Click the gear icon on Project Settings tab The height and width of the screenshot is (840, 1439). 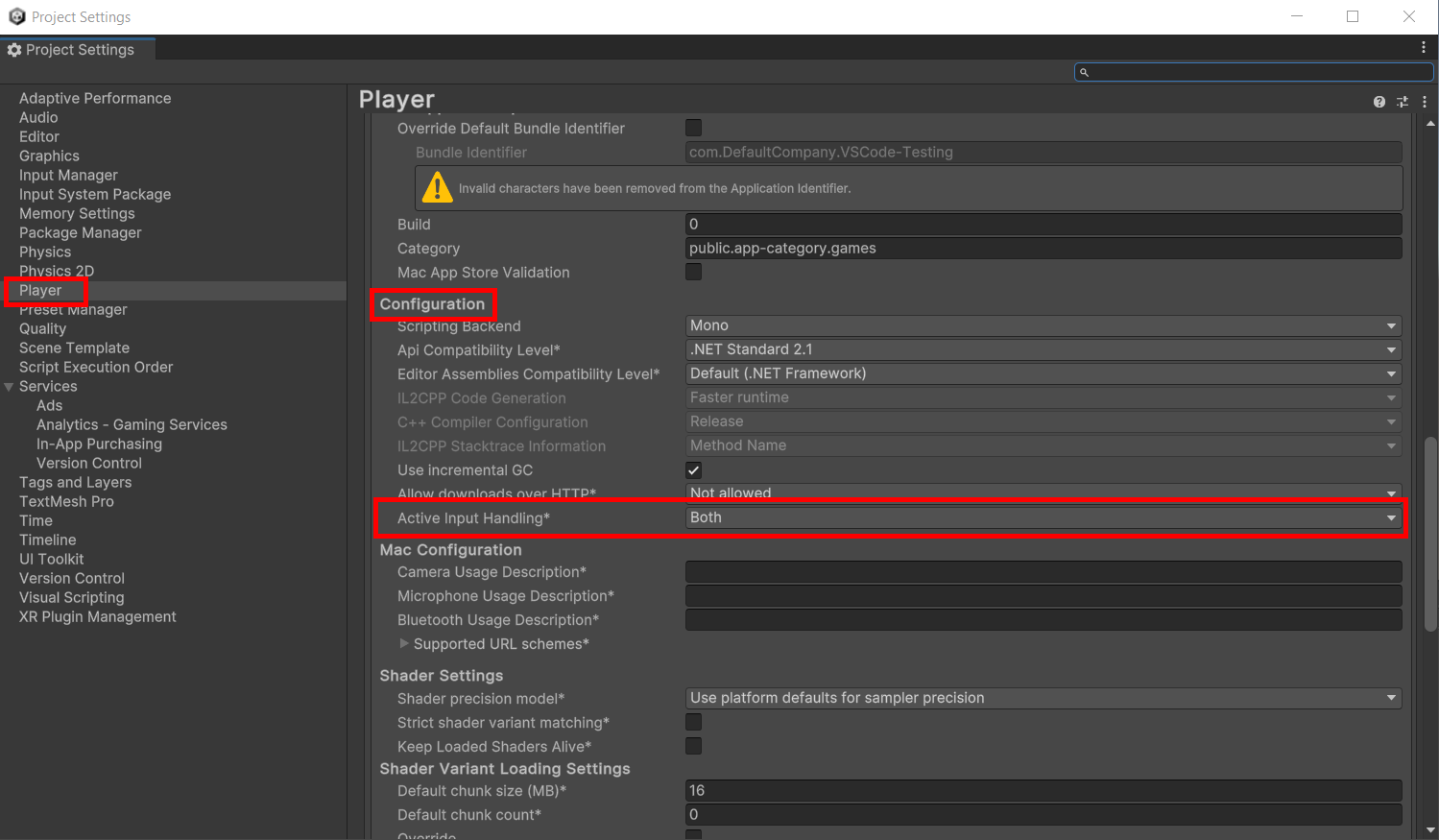(x=14, y=50)
